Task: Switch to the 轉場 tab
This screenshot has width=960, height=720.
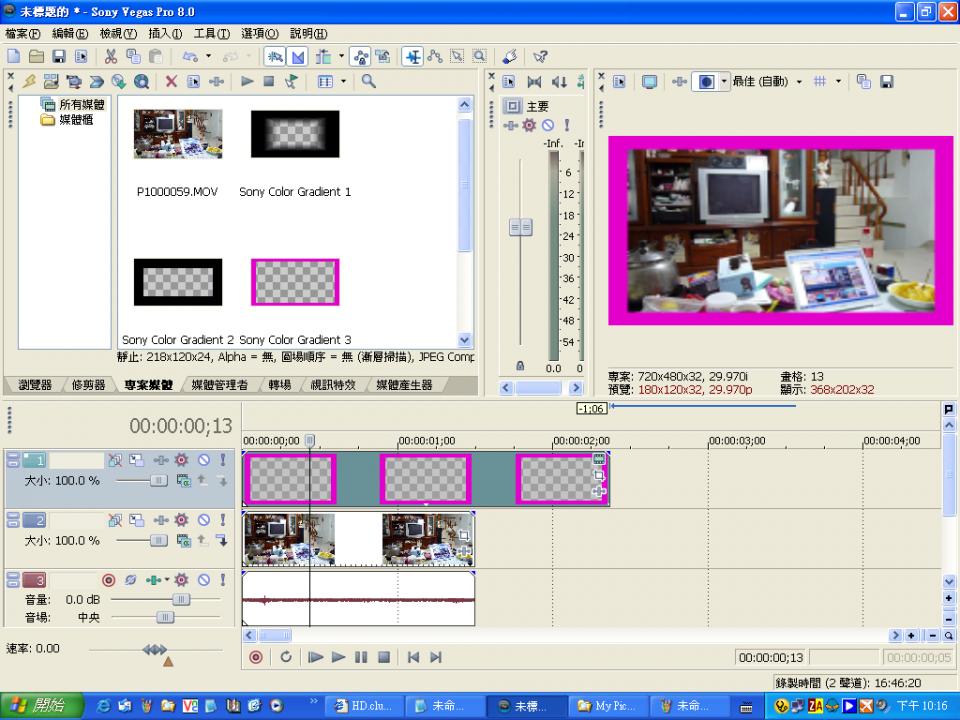Action: pyautogui.click(x=280, y=385)
